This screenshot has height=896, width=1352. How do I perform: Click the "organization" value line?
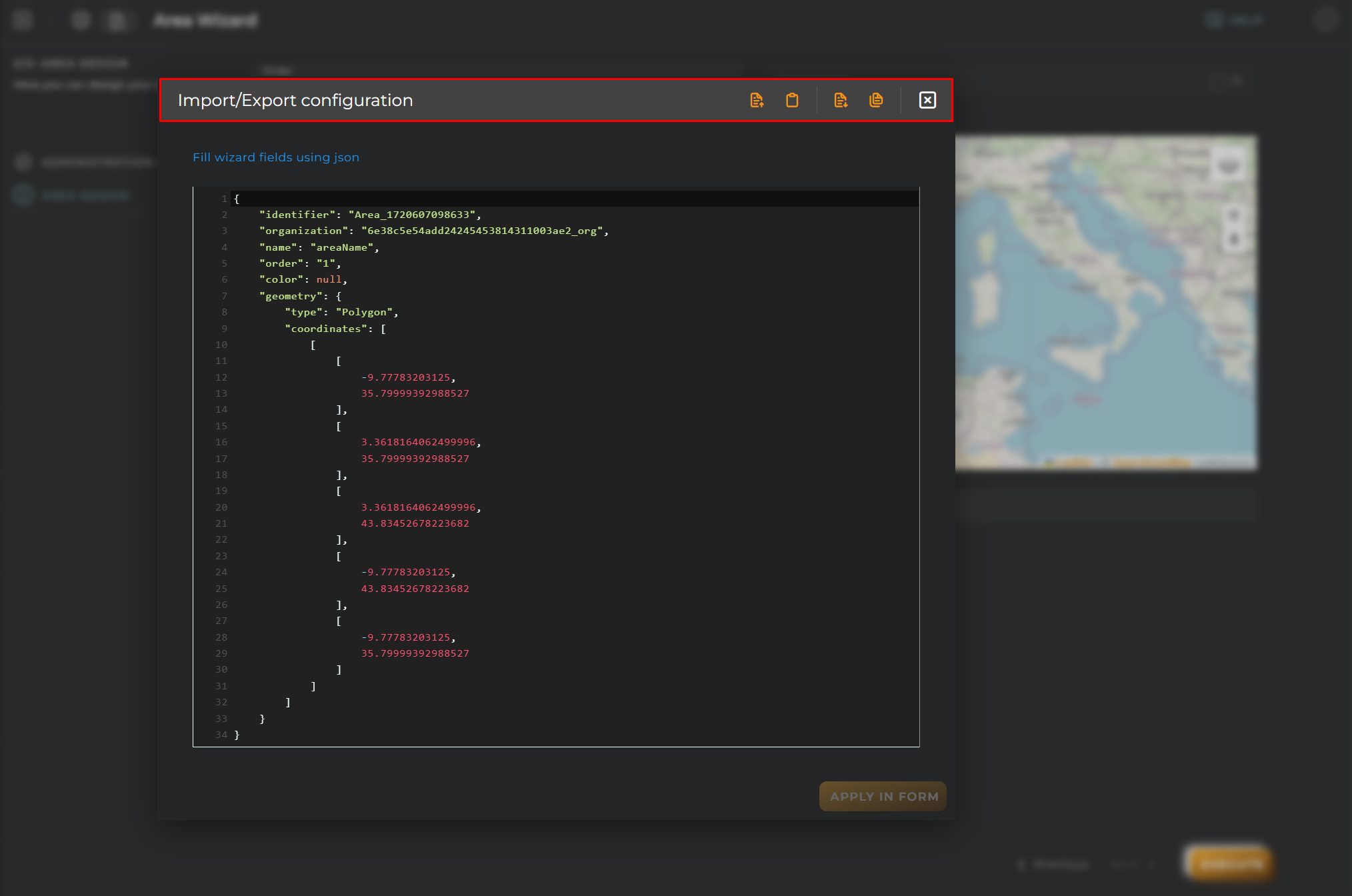coord(433,231)
